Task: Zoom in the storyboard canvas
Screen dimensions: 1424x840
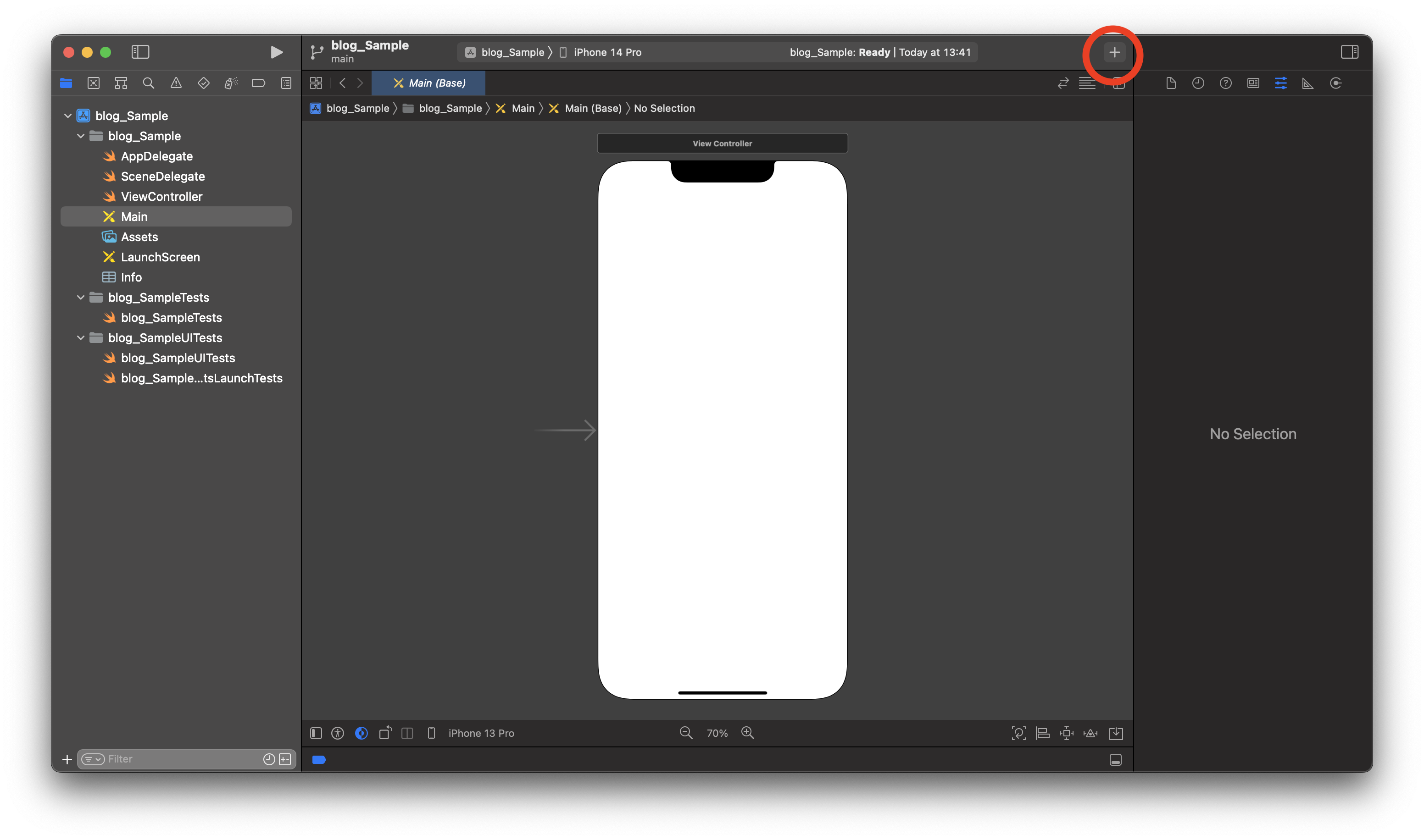Action: click(747, 733)
